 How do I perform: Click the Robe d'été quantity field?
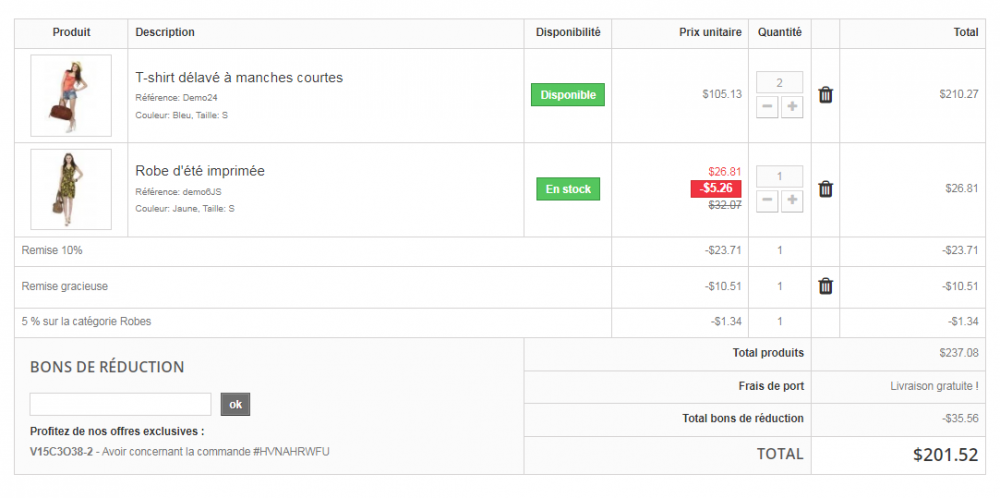tap(779, 177)
